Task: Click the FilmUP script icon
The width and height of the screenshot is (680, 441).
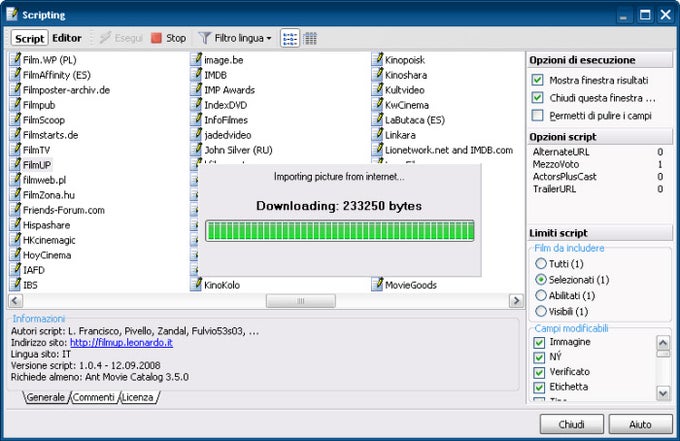Action: tap(15, 164)
